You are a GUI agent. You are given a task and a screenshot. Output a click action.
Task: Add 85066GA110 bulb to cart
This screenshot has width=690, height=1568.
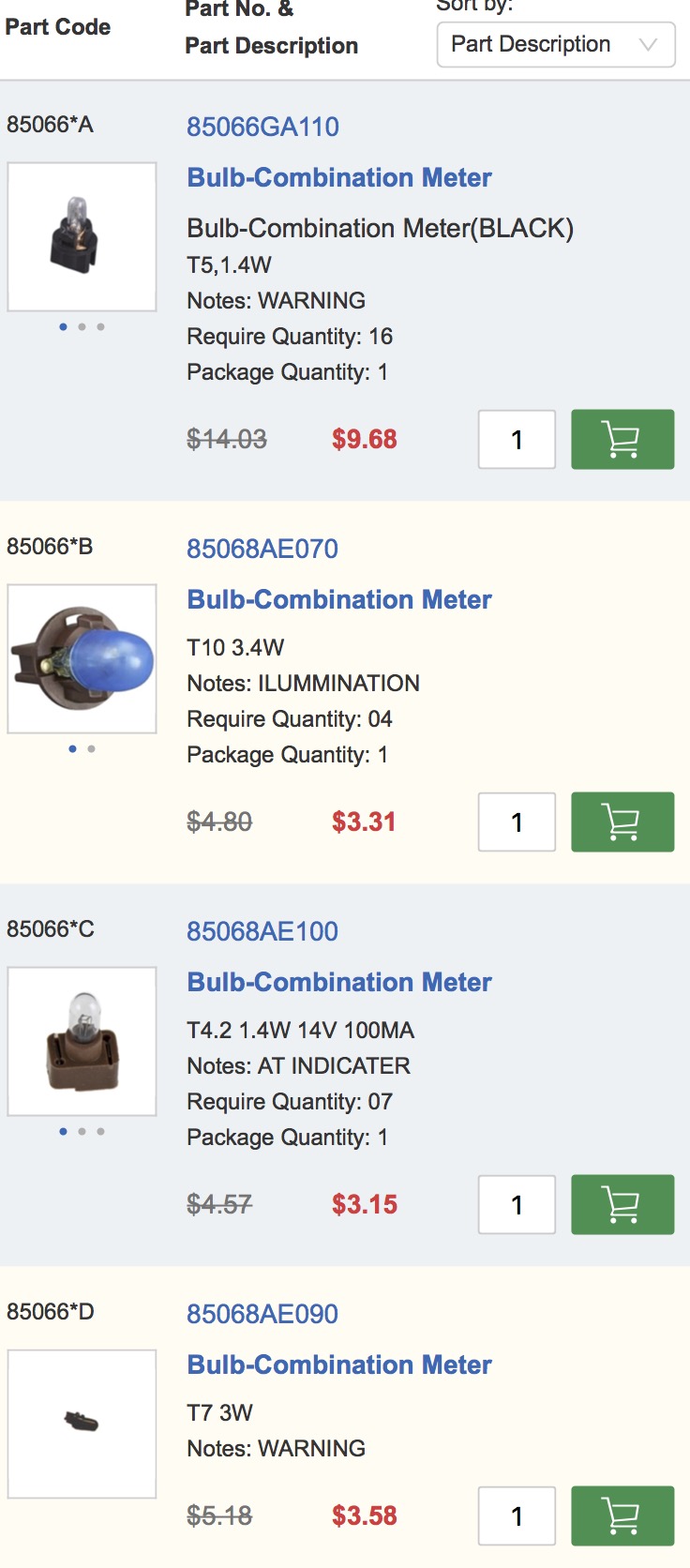(x=622, y=439)
